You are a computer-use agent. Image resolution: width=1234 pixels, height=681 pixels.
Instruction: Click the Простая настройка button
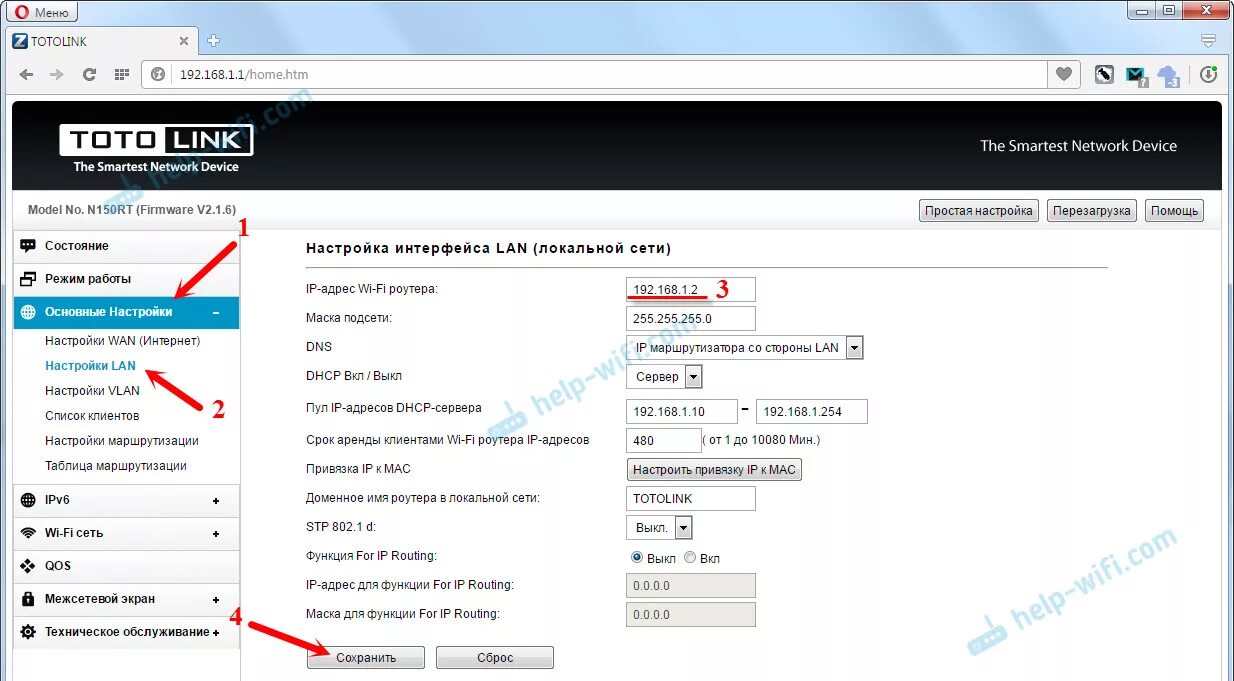pyautogui.click(x=978, y=211)
